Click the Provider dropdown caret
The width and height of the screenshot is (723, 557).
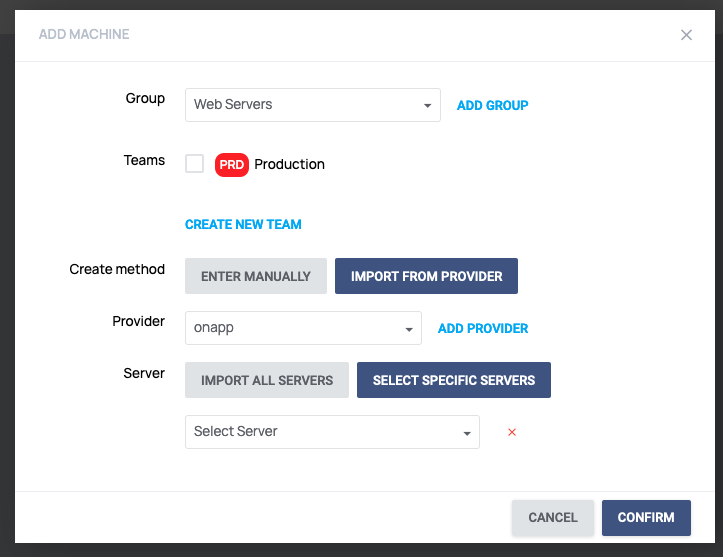click(x=409, y=329)
